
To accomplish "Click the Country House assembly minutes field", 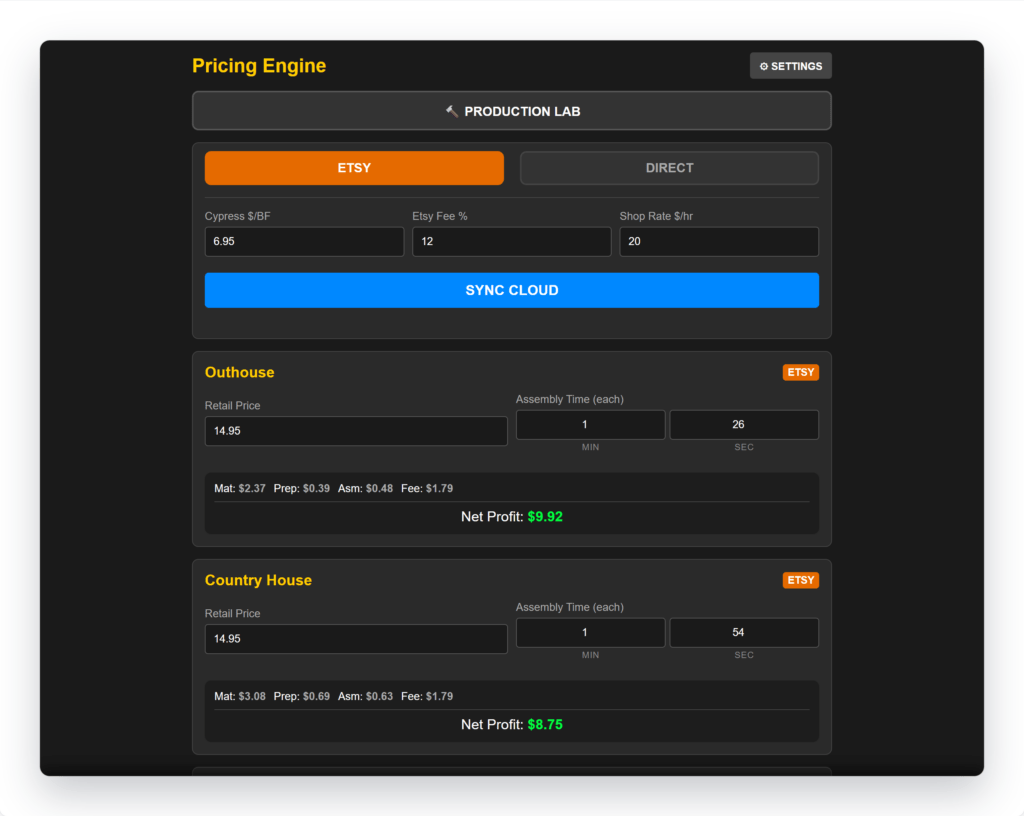I will [x=590, y=632].
